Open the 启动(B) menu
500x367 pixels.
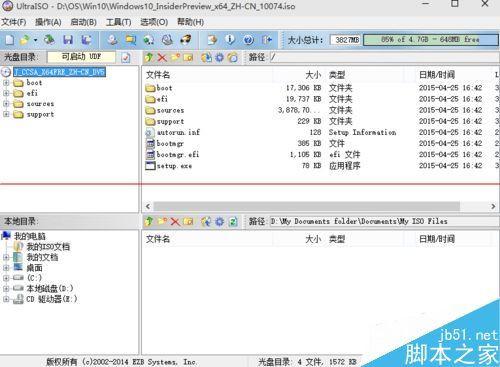click(x=83, y=22)
